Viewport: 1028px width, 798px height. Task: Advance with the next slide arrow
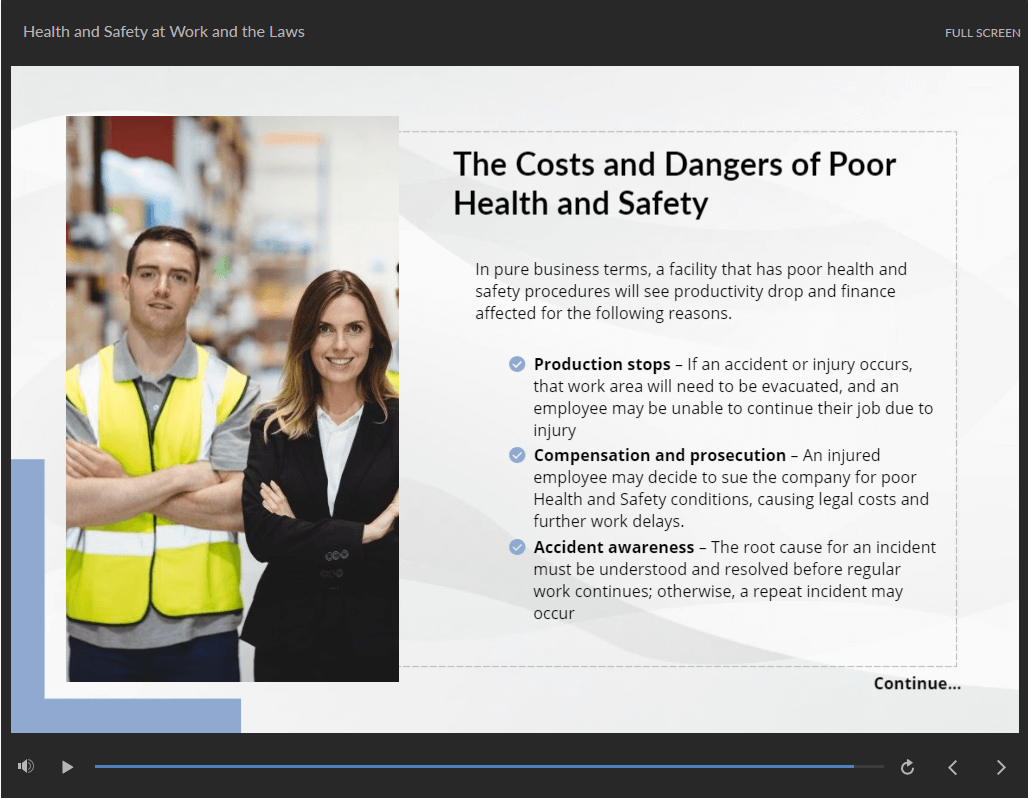(1001, 767)
